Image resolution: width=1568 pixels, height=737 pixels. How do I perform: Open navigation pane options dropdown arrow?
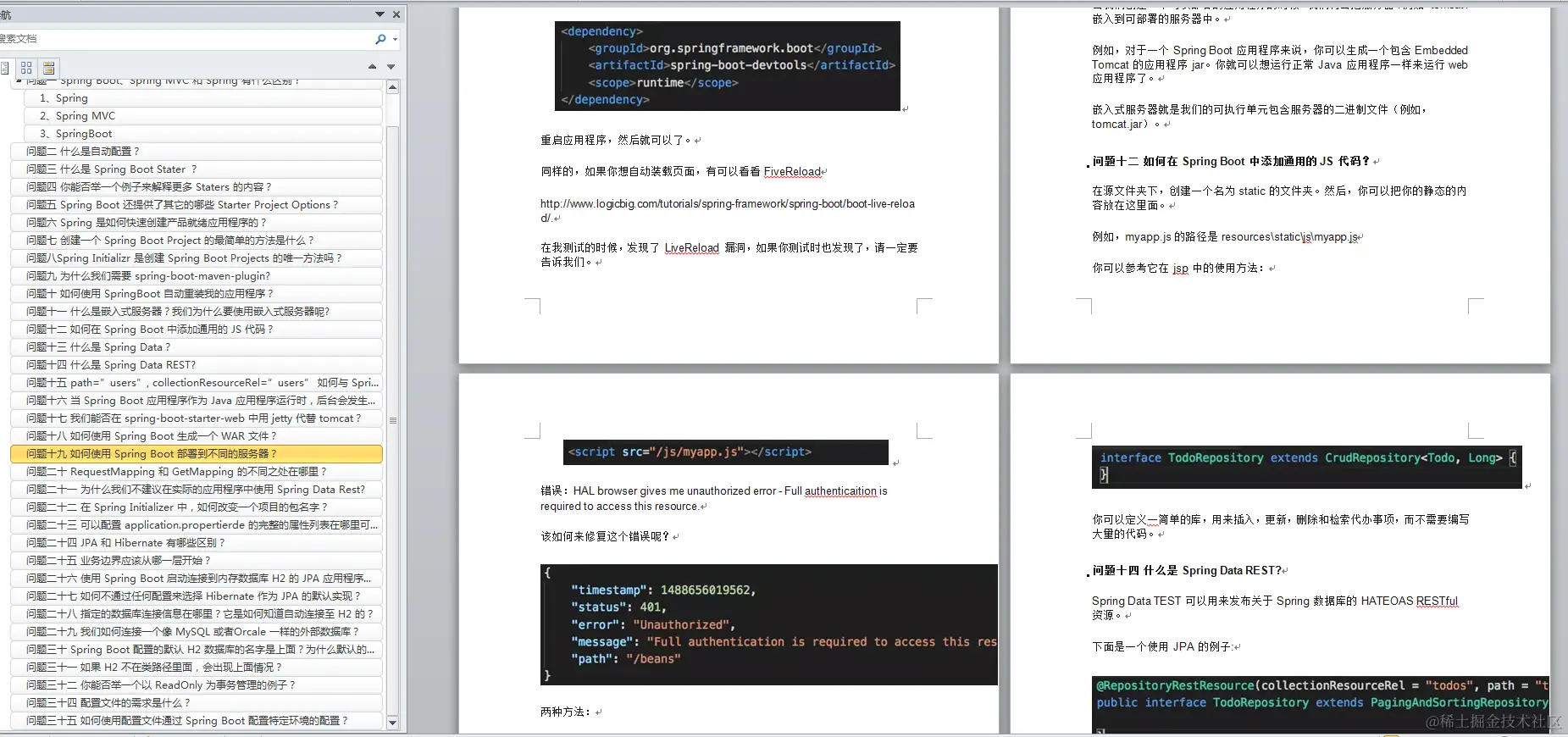pyautogui.click(x=380, y=14)
